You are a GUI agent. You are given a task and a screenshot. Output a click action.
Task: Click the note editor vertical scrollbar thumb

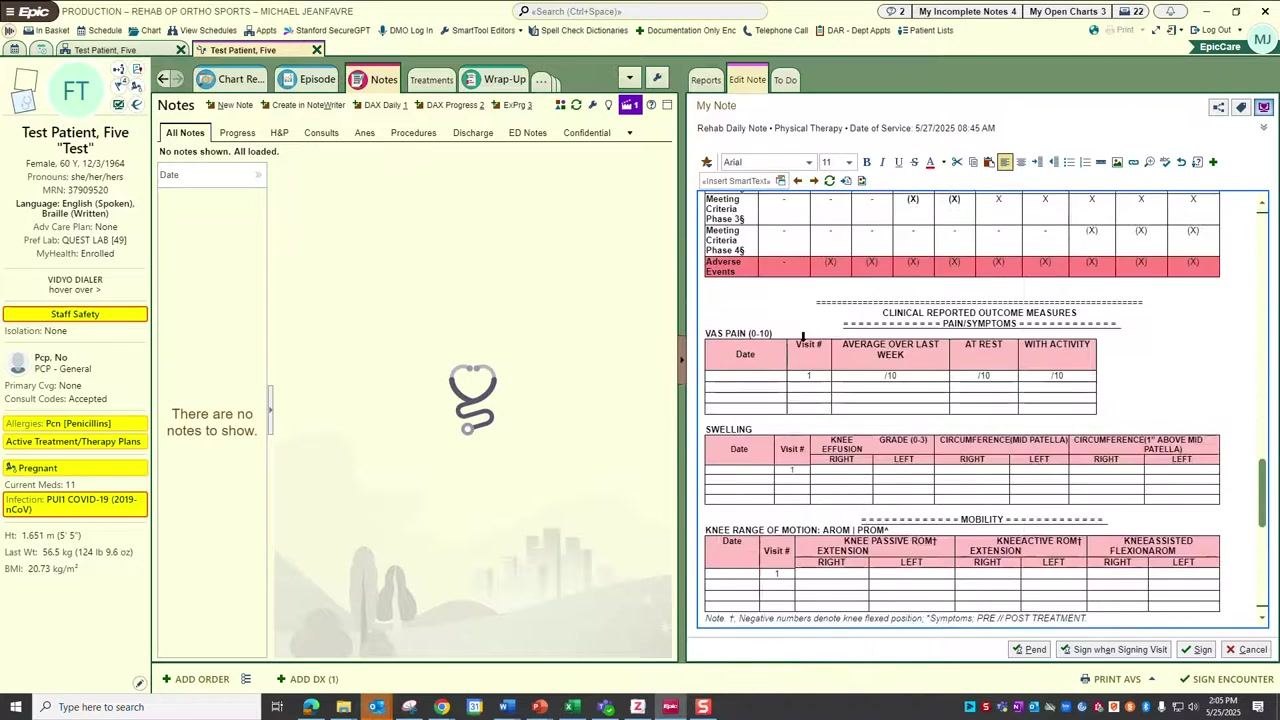pyautogui.click(x=1262, y=493)
